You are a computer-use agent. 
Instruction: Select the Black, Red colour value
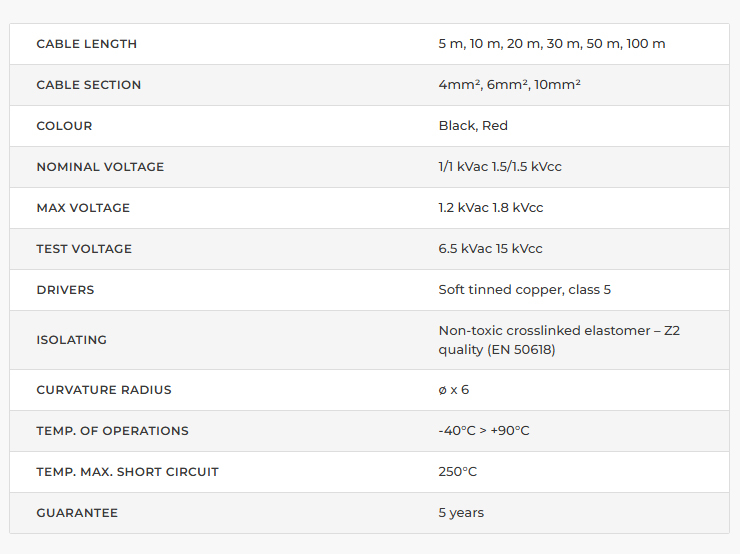point(473,126)
